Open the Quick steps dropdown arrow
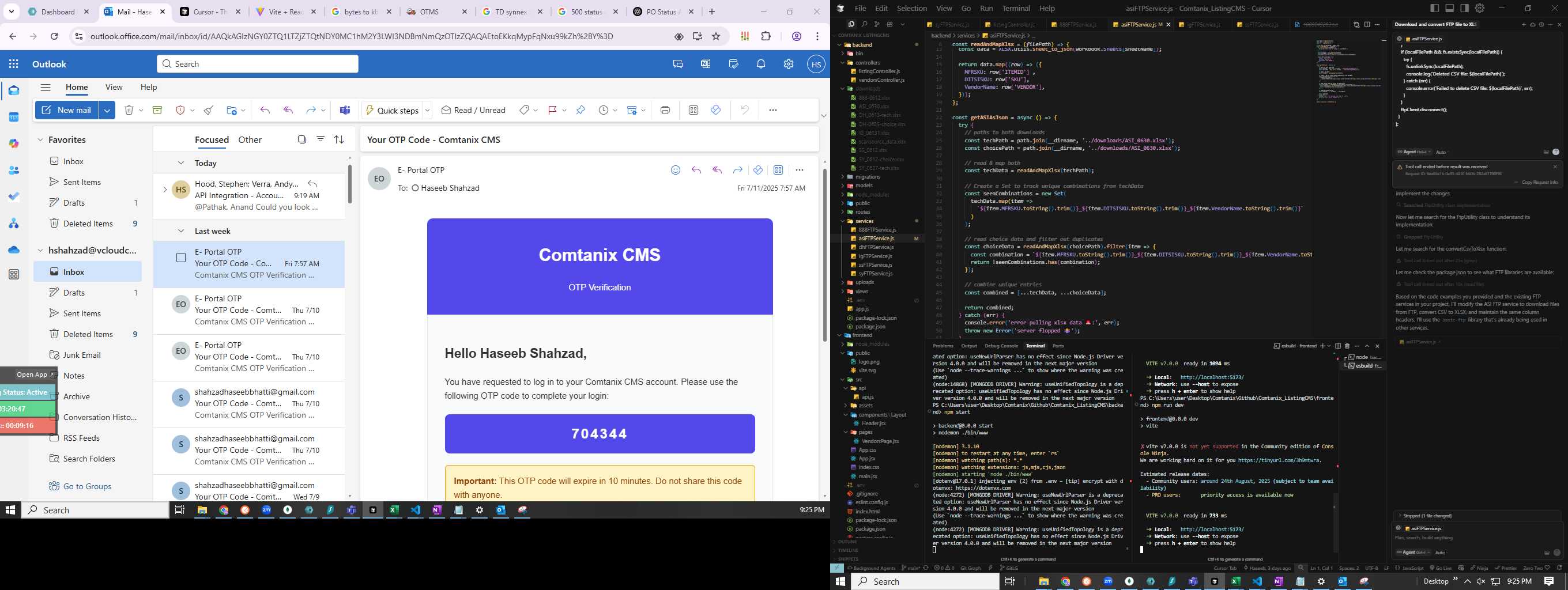1568x590 pixels. (x=427, y=110)
